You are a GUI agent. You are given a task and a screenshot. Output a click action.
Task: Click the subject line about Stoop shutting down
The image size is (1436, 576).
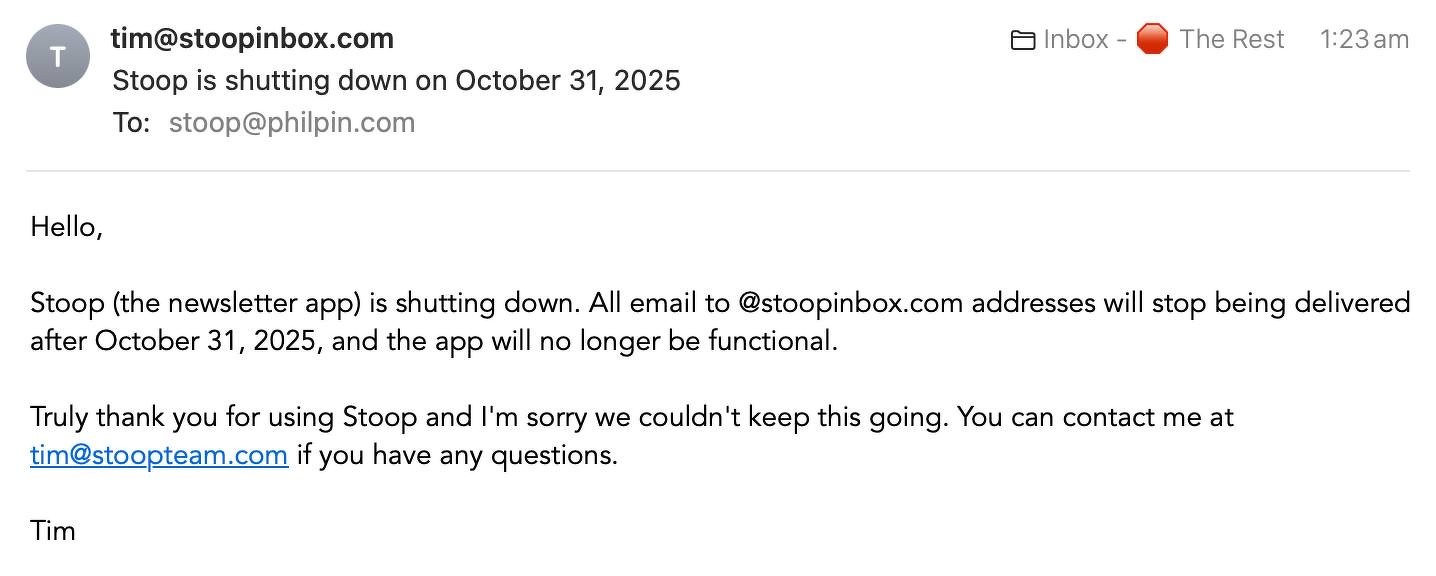pos(396,81)
